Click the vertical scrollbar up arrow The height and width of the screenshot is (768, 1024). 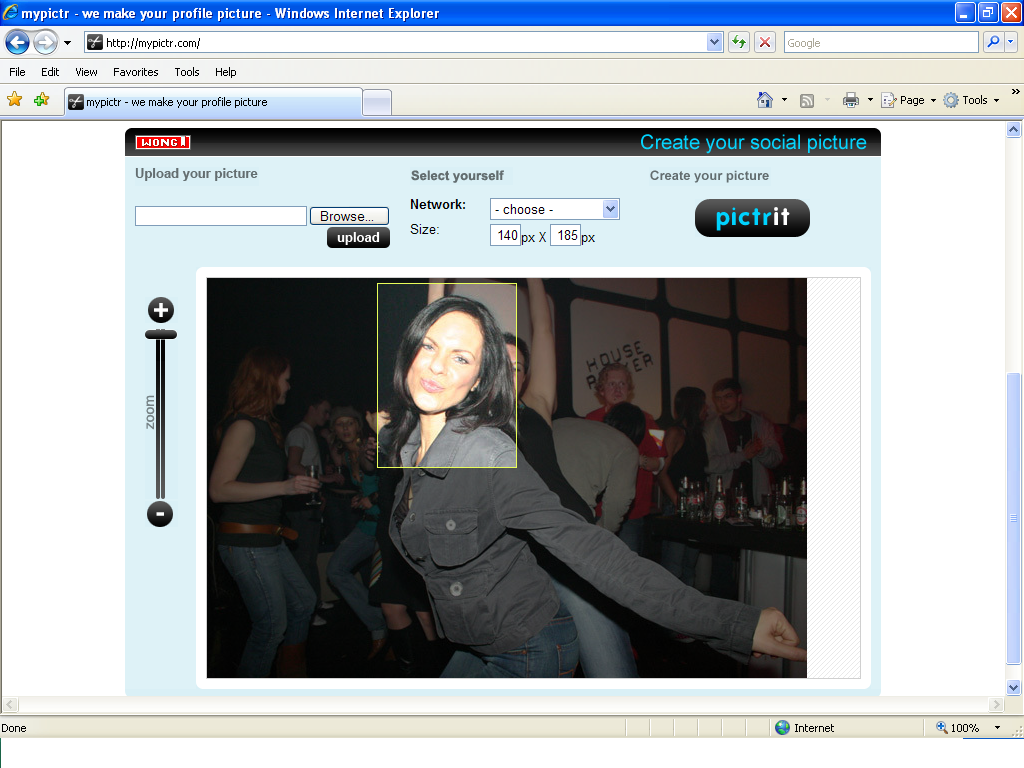coord(1013,129)
